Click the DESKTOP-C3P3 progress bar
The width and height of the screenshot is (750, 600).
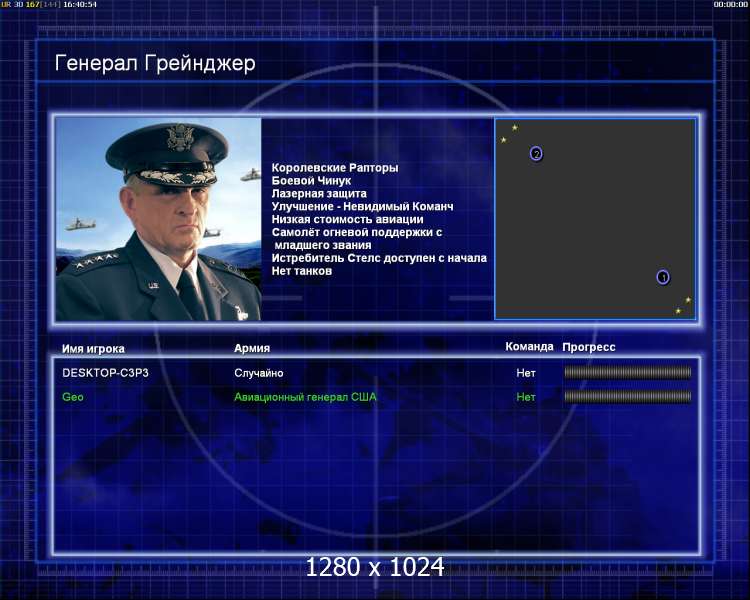[628, 372]
